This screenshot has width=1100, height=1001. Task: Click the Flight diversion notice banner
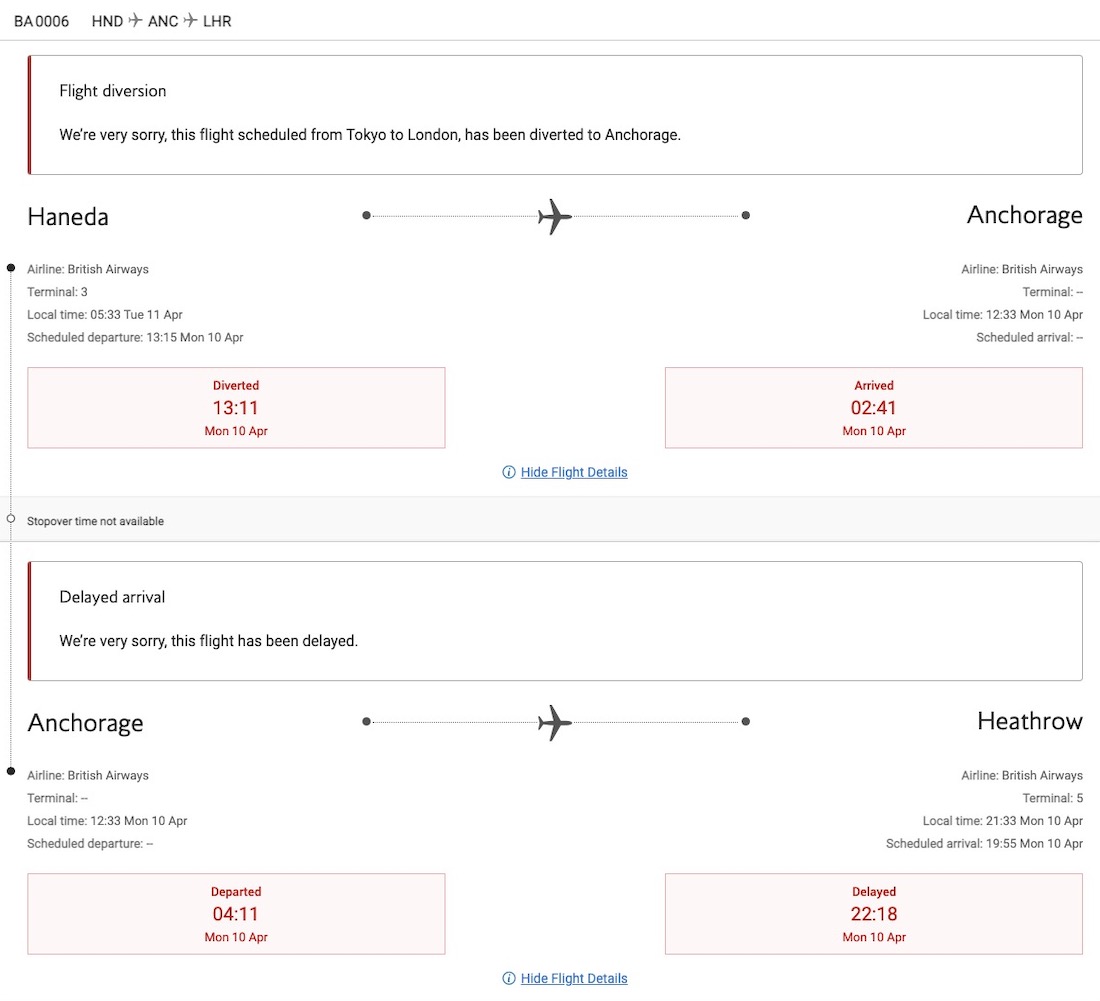pos(555,115)
